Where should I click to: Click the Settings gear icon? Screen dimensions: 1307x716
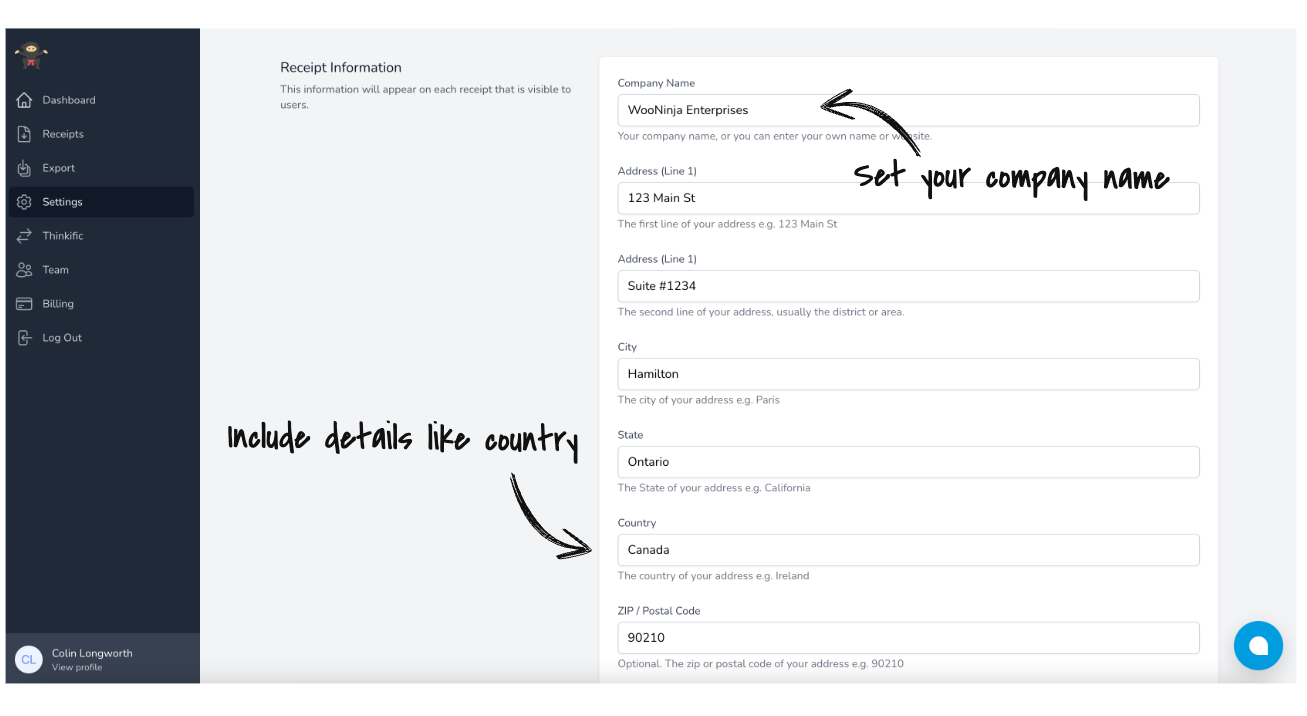(x=25, y=202)
